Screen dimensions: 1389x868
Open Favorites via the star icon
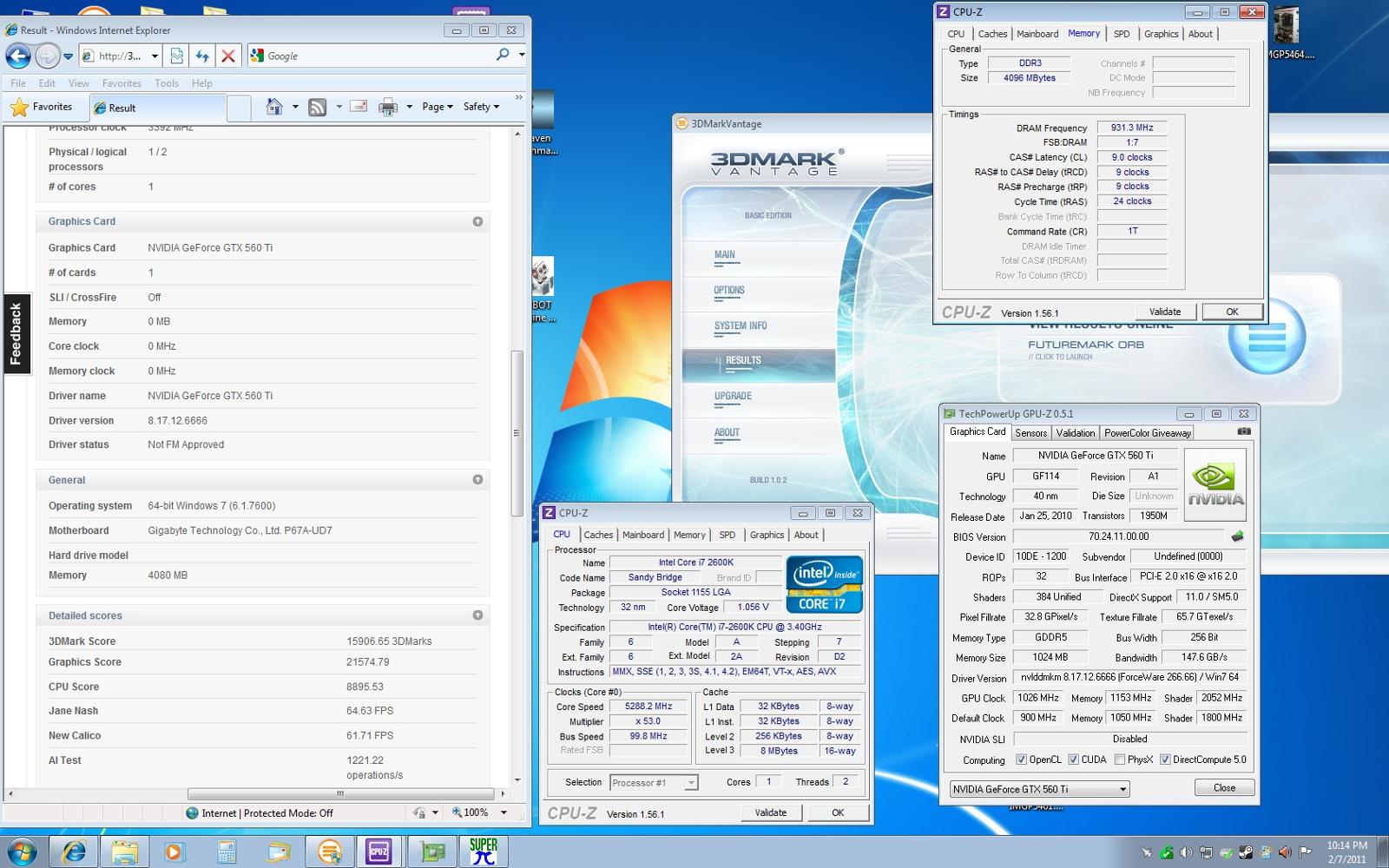click(x=19, y=107)
